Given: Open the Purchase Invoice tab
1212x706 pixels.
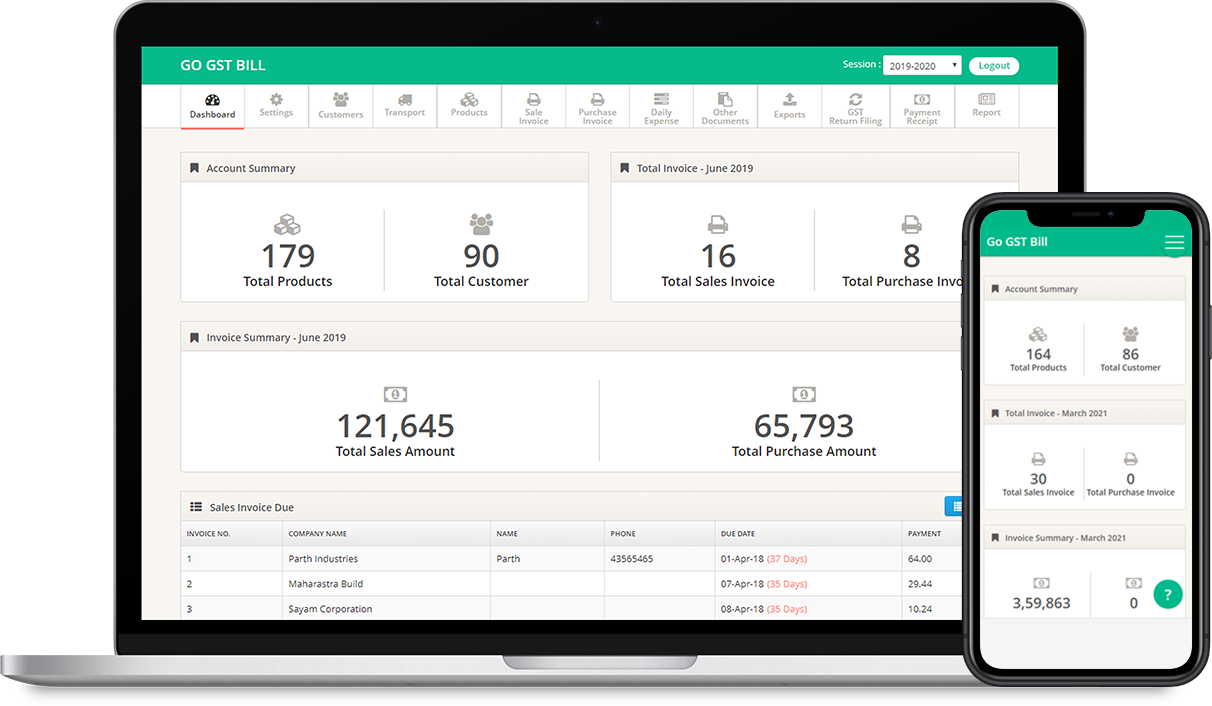Looking at the screenshot, I should pos(597,107).
